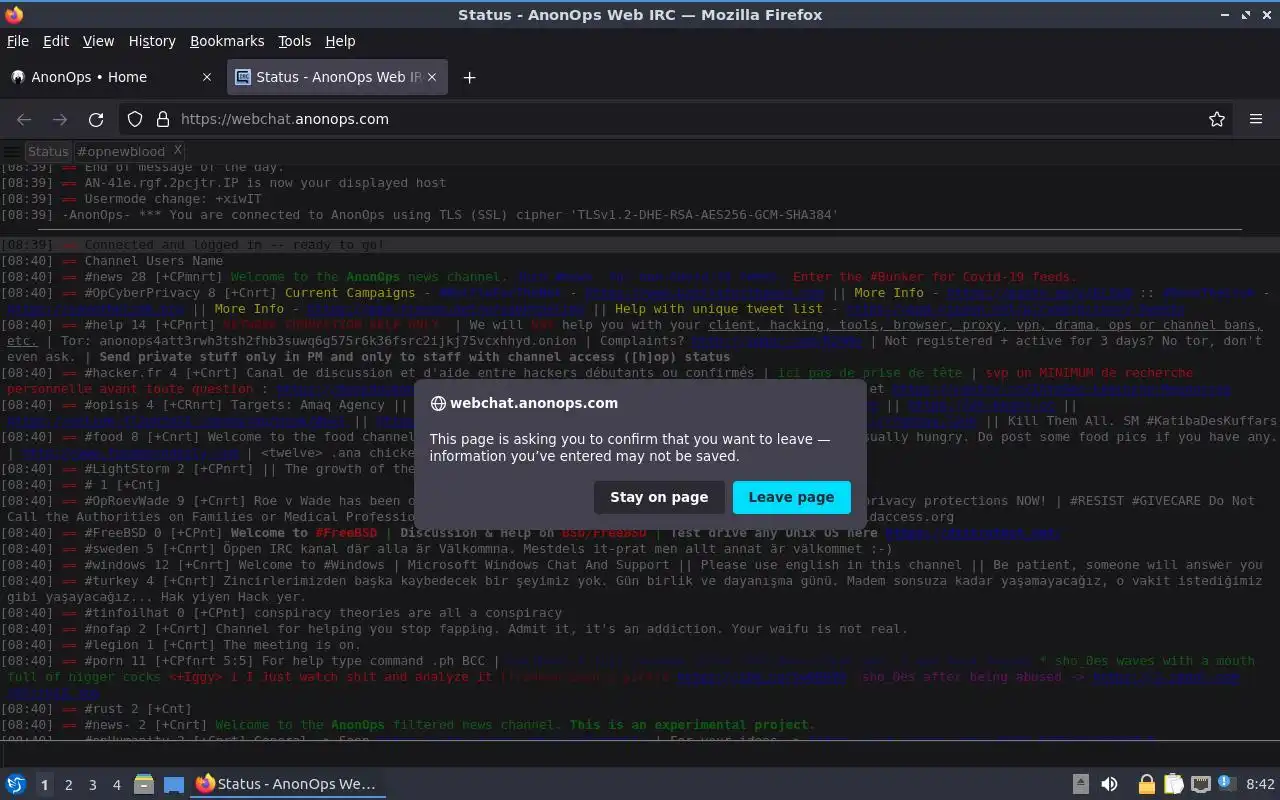Close the Status - AnonOps Web IRC tab
The height and width of the screenshot is (800, 1280).
point(432,77)
